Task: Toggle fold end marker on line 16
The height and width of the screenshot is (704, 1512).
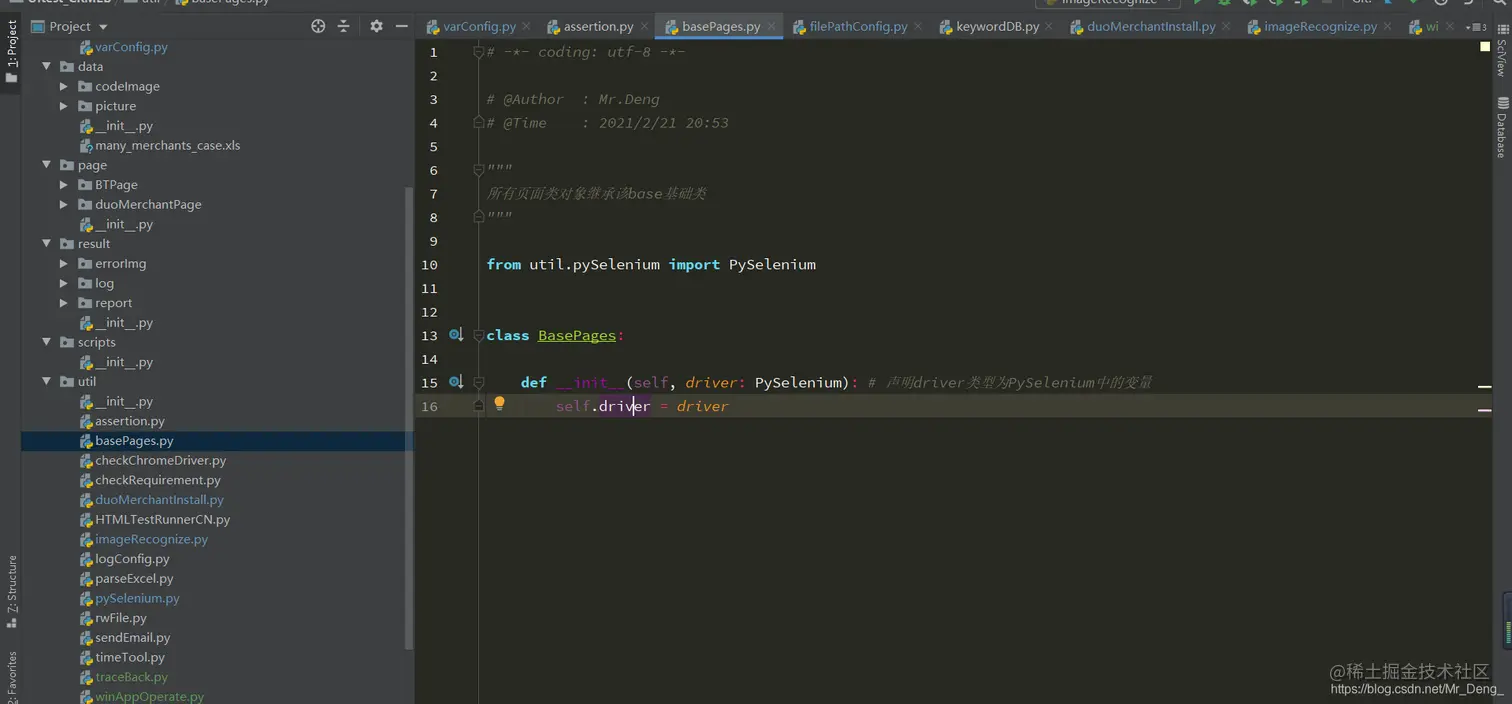Action: [479, 406]
